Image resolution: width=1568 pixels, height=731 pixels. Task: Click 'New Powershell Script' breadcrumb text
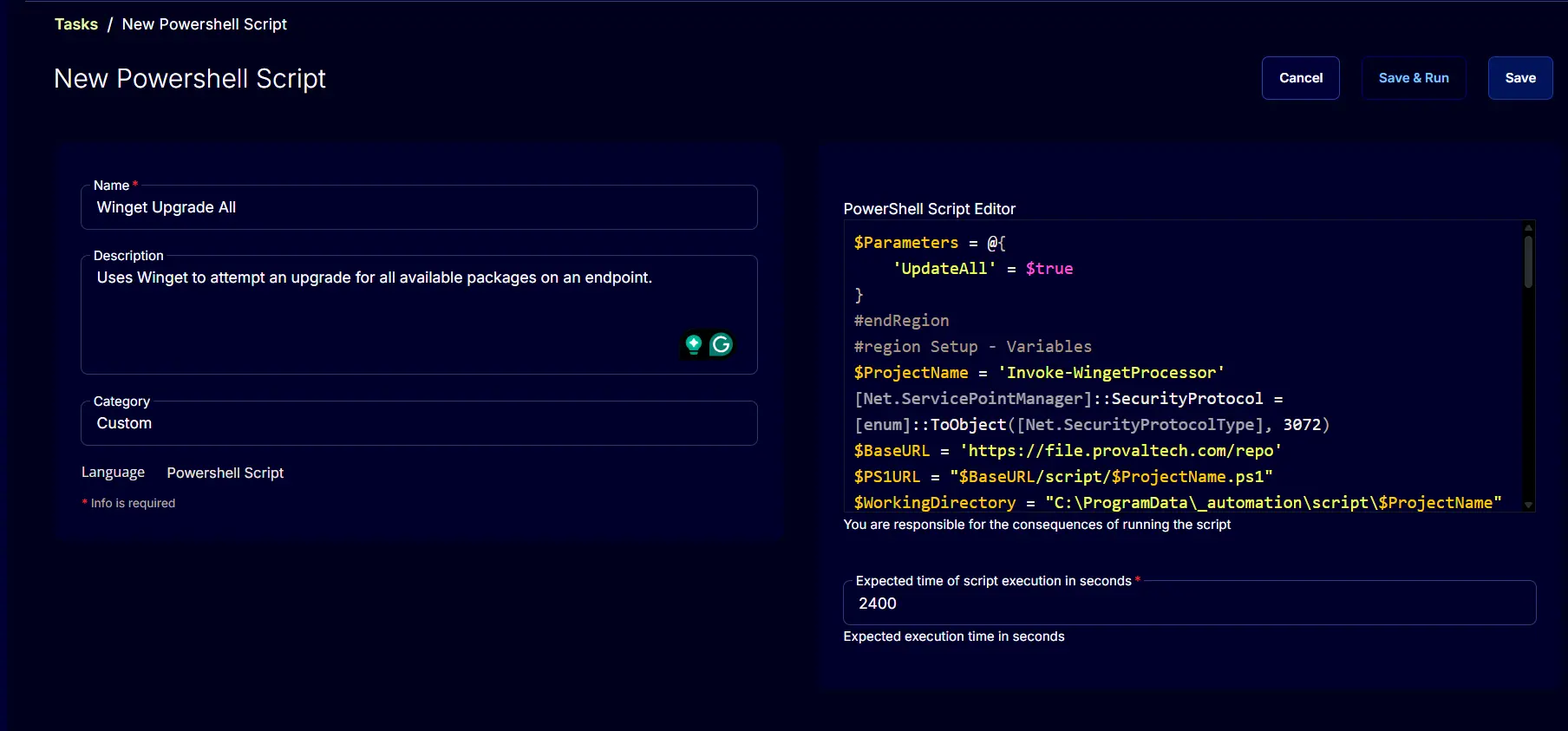(205, 24)
